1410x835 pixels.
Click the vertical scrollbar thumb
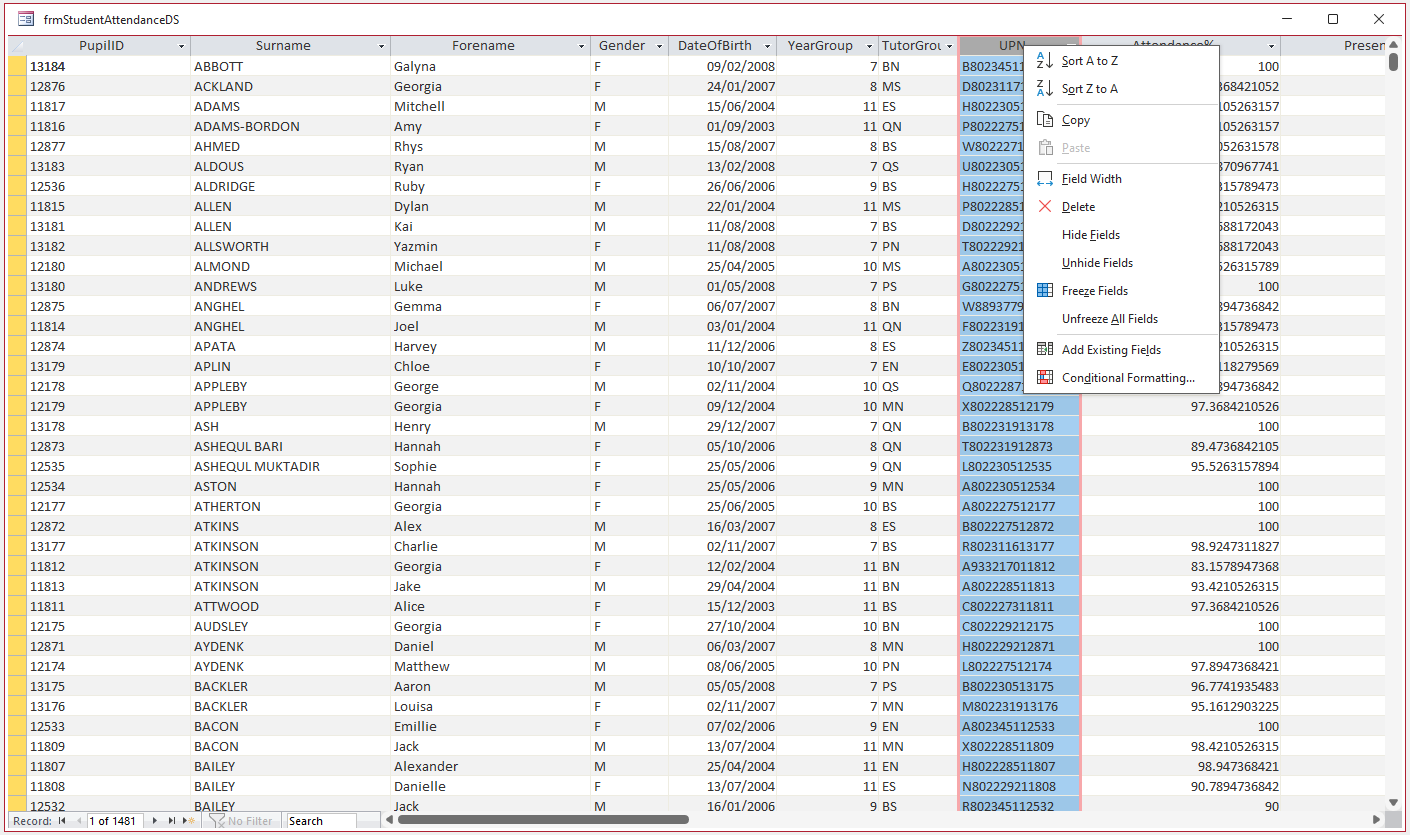(1394, 62)
